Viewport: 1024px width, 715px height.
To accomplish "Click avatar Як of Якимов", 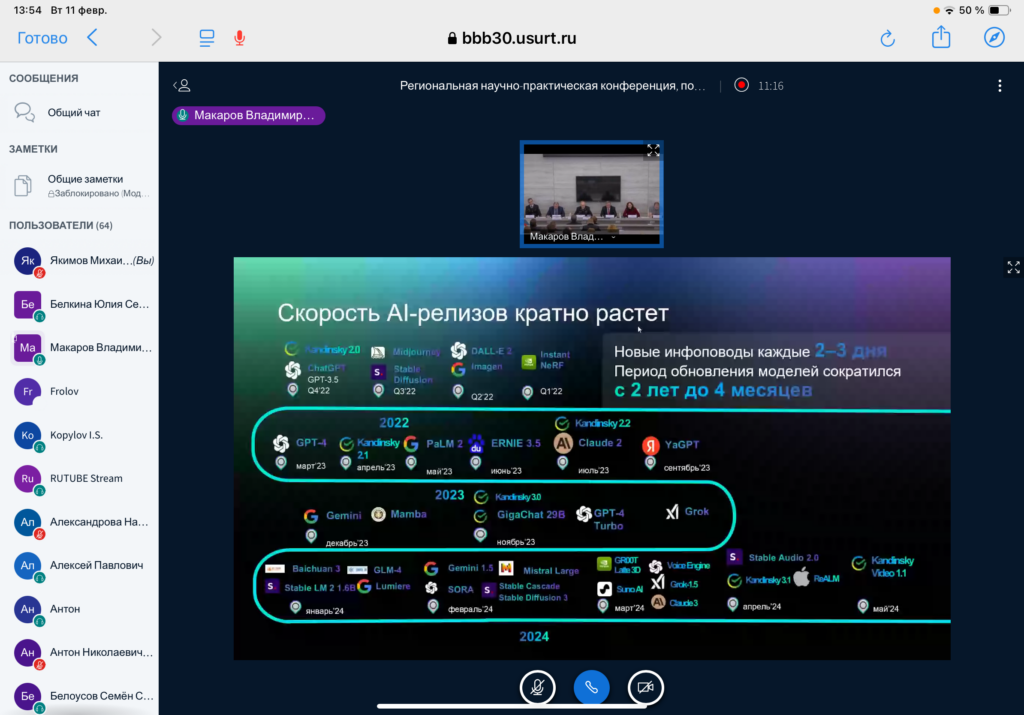I will click(27, 261).
